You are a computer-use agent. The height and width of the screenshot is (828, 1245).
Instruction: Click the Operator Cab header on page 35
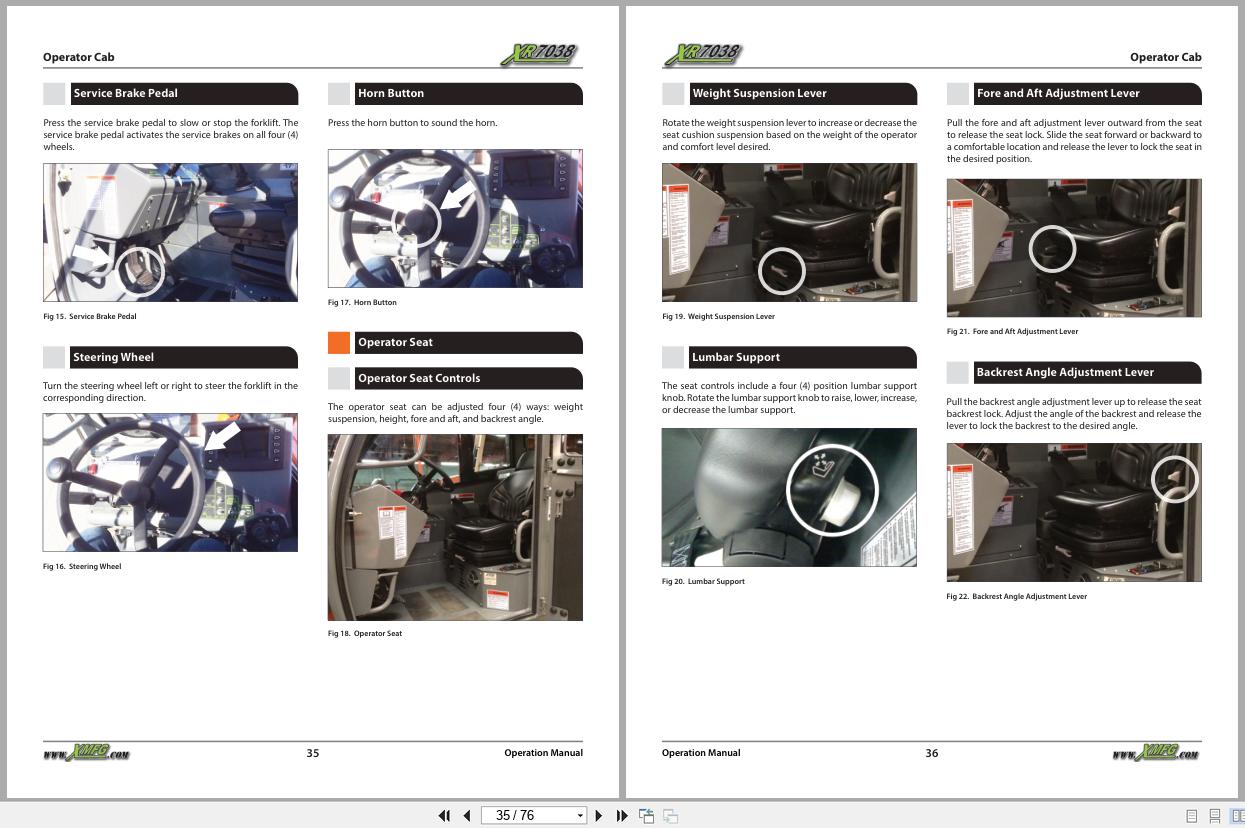click(78, 57)
